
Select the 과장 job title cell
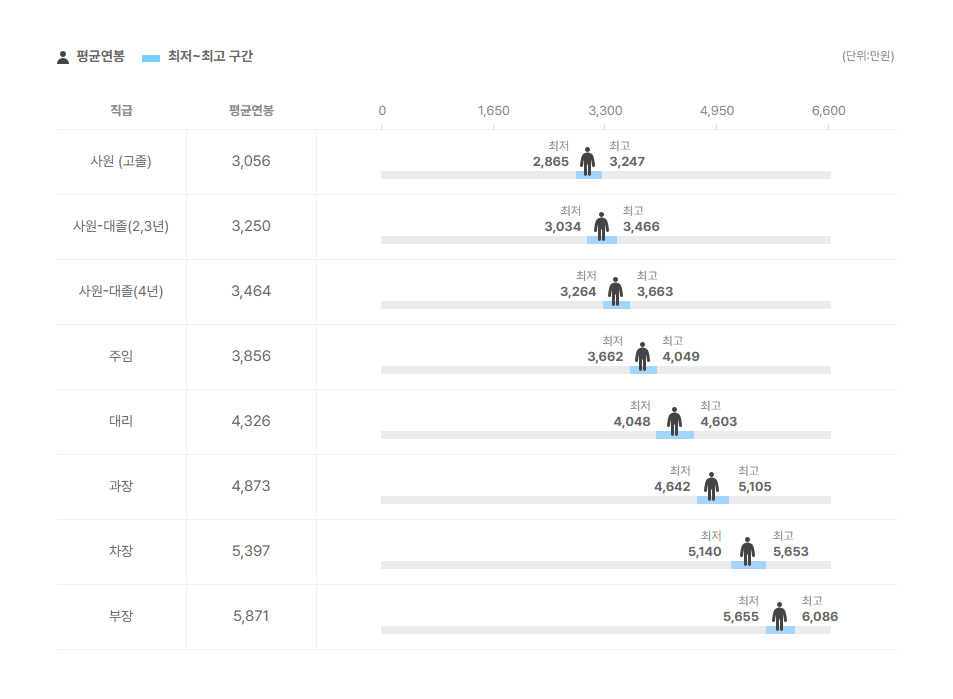click(121, 486)
